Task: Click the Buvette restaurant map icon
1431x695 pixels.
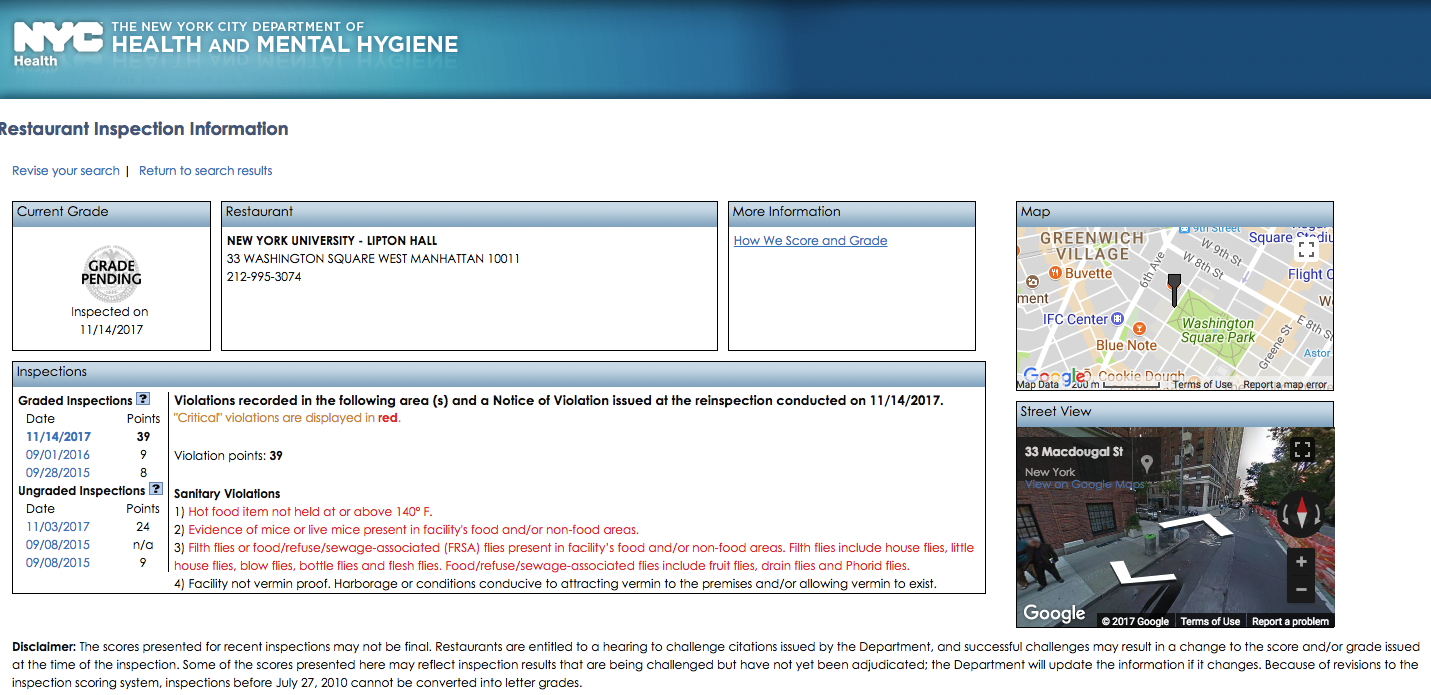Action: pyautogui.click(x=1054, y=273)
